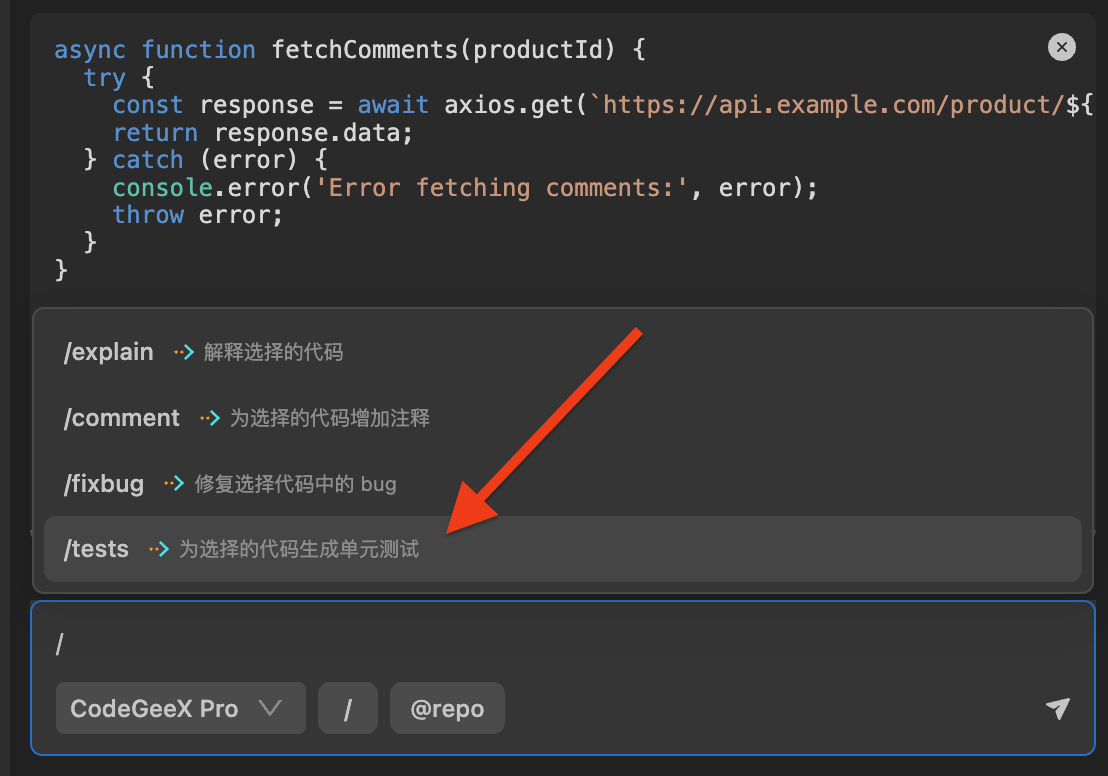
Task: Send the message with the paper plane icon
Action: 1057,708
